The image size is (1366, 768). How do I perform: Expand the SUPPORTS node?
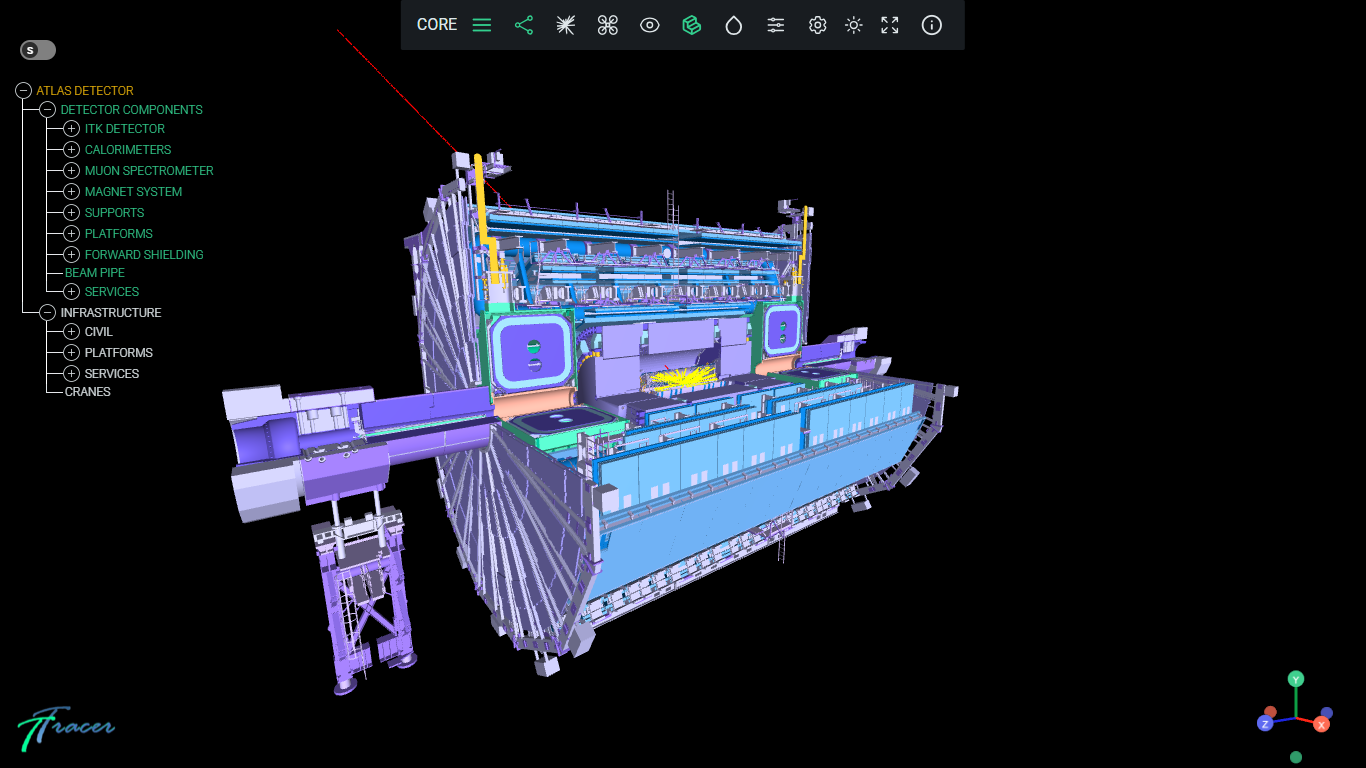point(71,213)
